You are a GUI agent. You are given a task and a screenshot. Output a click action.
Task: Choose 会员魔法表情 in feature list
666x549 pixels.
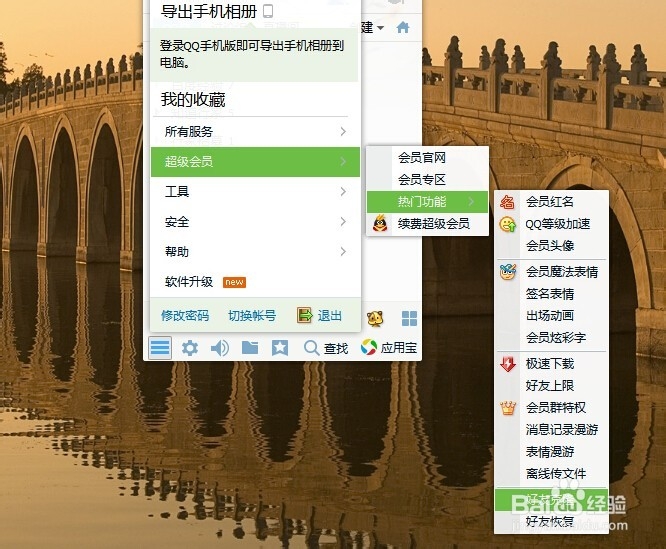tap(551, 272)
